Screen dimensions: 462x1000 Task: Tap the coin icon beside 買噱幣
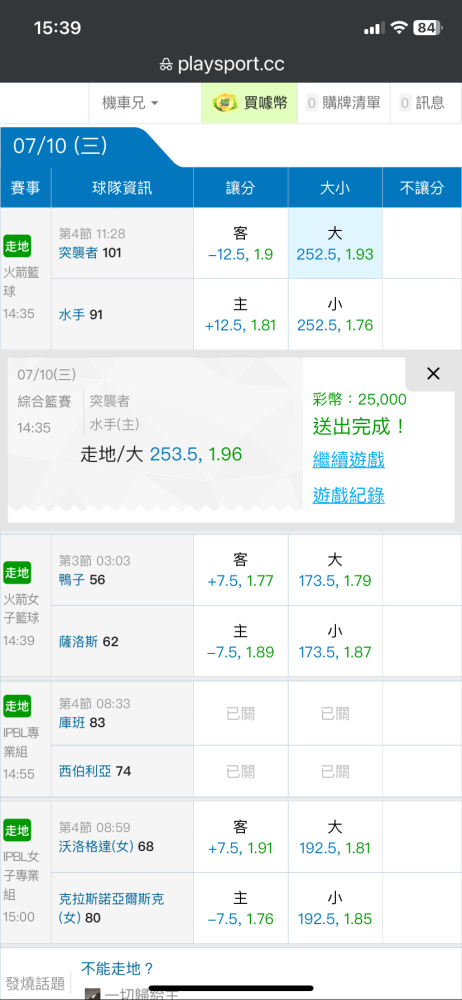pyautogui.click(x=224, y=103)
